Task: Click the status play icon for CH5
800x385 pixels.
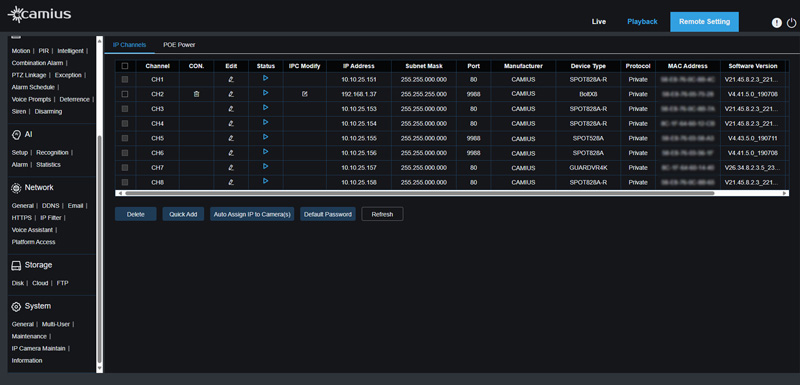Action: click(265, 137)
